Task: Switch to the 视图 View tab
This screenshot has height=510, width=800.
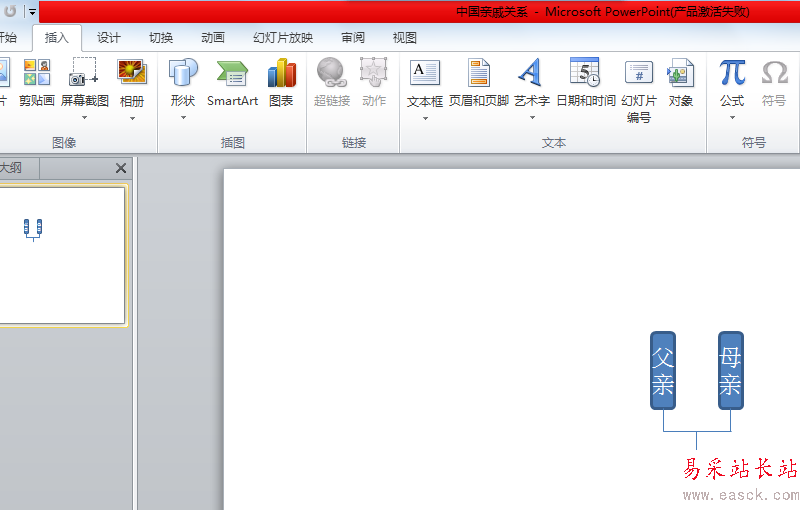Action: pyautogui.click(x=405, y=38)
